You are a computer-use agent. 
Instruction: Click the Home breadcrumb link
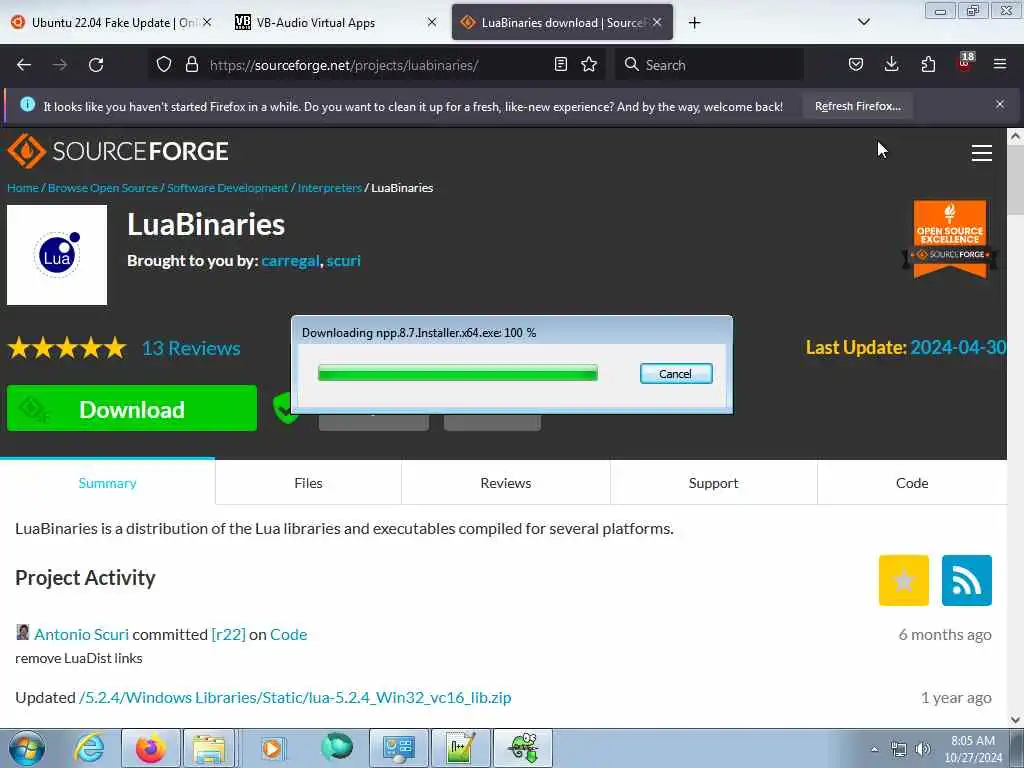pyautogui.click(x=23, y=187)
